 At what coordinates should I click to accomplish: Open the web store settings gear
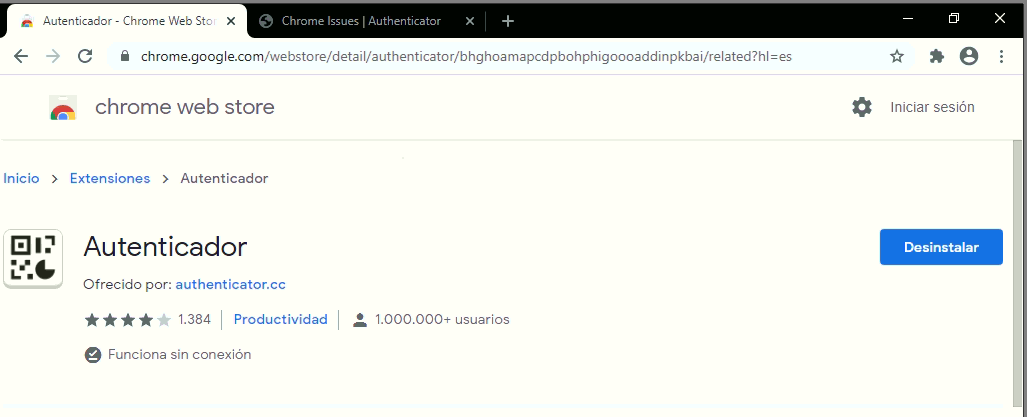[862, 107]
